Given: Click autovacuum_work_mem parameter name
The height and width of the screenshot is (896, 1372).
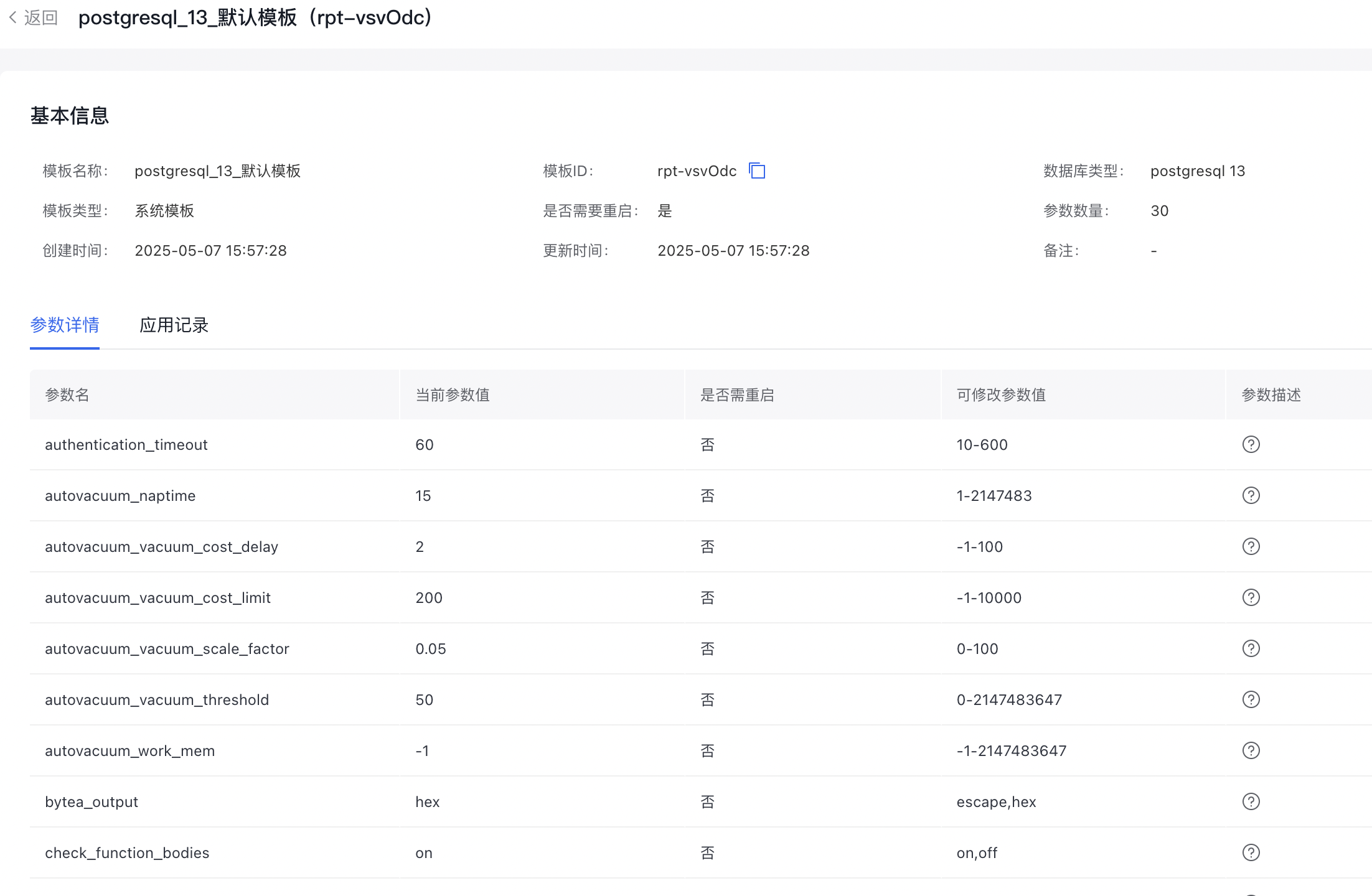Looking at the screenshot, I should pyautogui.click(x=129, y=751).
